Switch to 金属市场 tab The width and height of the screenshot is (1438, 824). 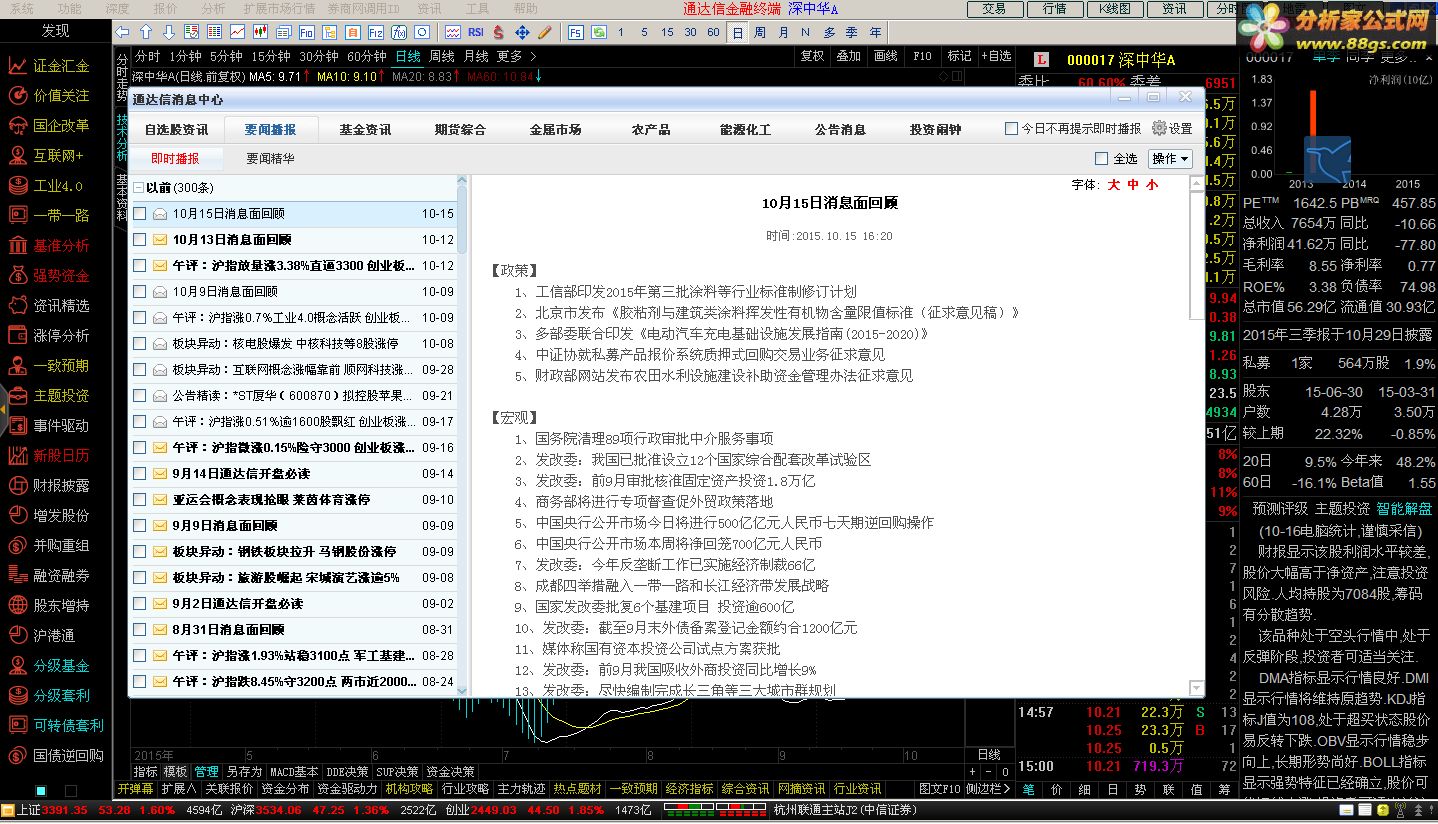(555, 130)
